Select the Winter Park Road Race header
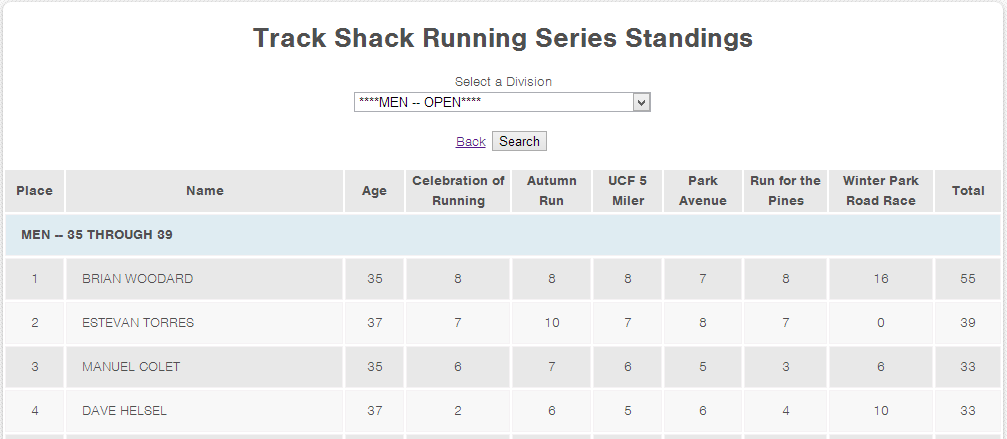Screen dimensions: 1007x439 coord(880,191)
